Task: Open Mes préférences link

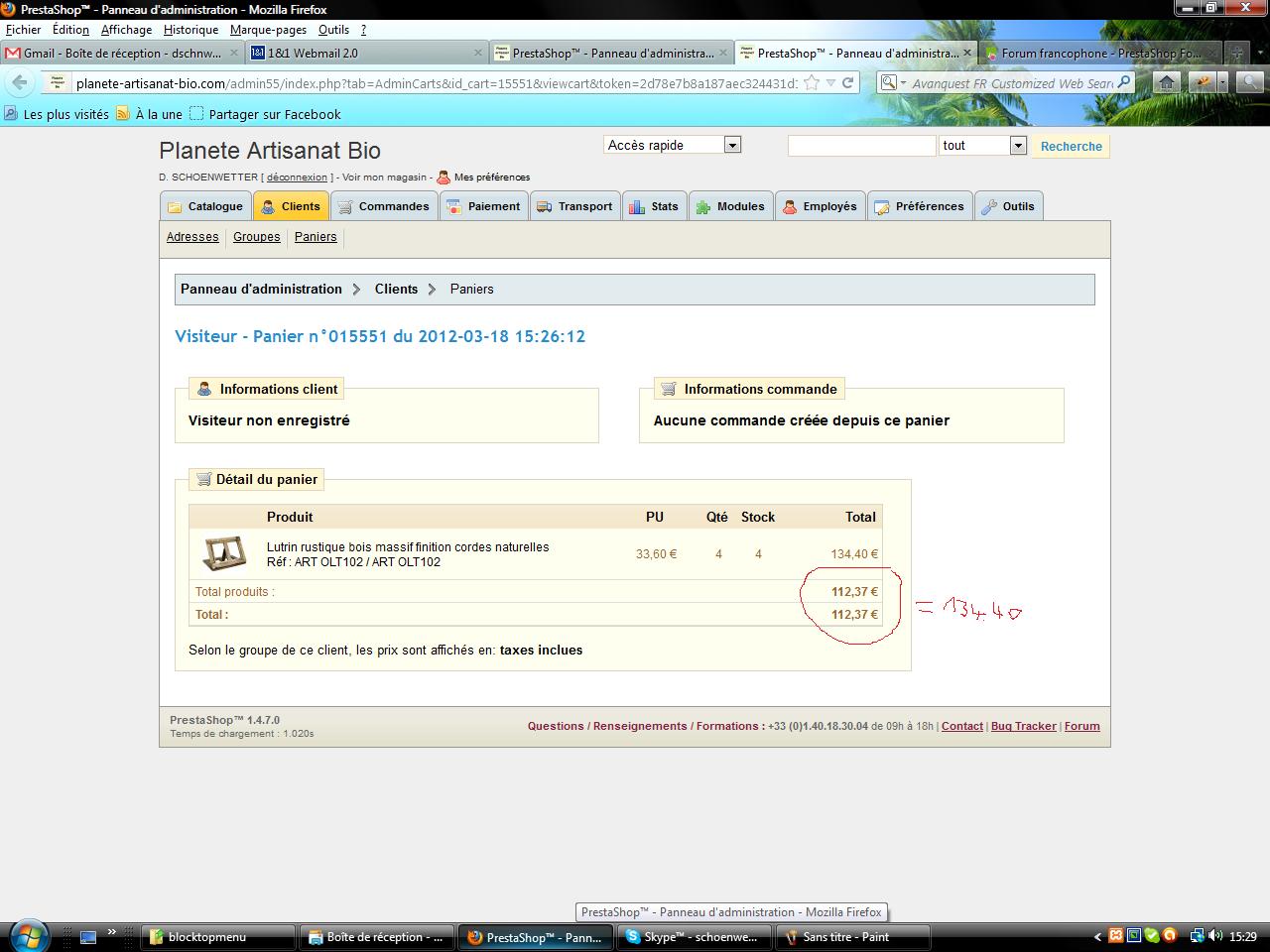Action: [483, 178]
